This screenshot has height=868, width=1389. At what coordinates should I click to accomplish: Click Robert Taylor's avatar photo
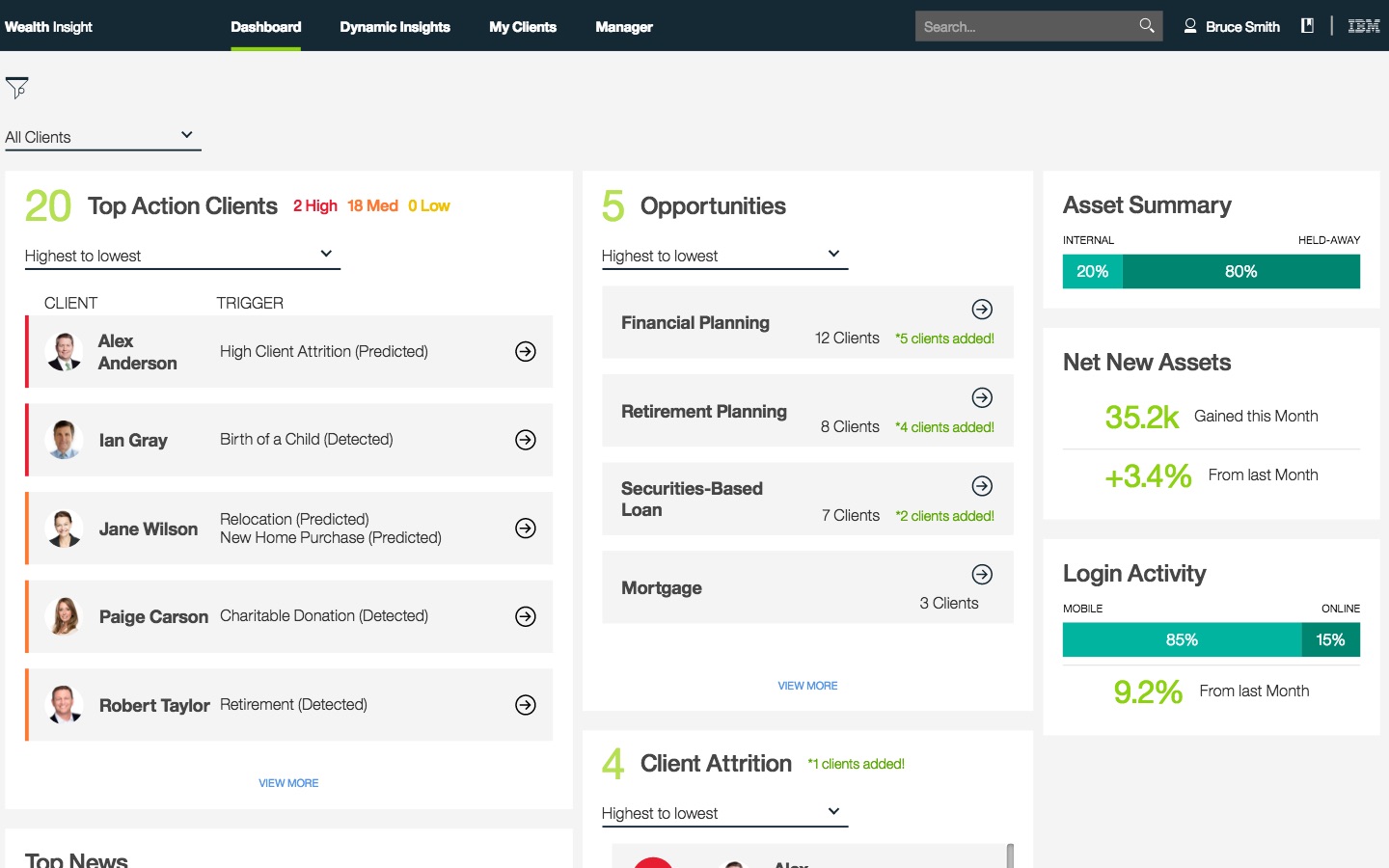[64, 705]
